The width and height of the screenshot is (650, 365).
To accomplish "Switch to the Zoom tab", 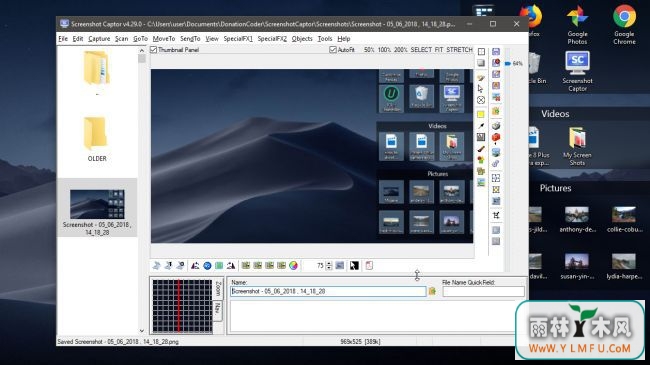I will [x=218, y=288].
